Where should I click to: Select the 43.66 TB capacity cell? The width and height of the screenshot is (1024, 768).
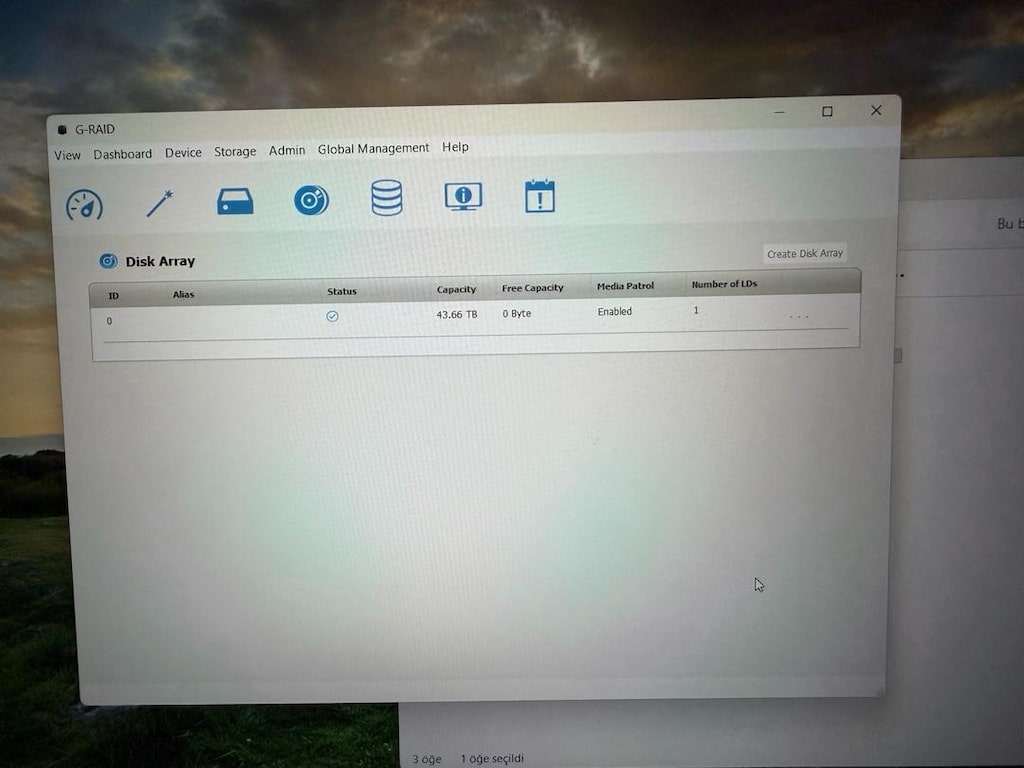[x=456, y=315]
